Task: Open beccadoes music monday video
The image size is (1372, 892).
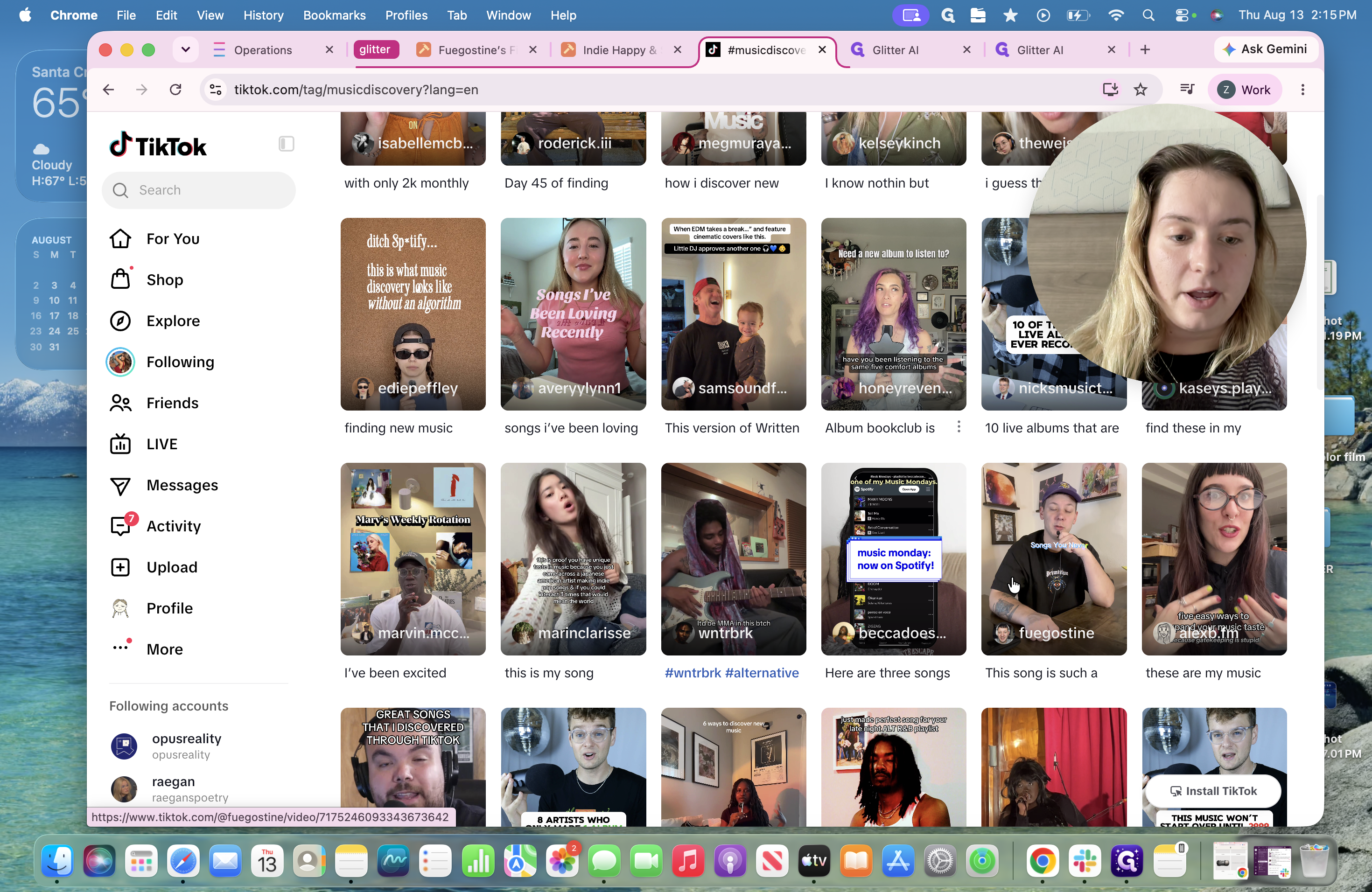Action: [x=894, y=559]
